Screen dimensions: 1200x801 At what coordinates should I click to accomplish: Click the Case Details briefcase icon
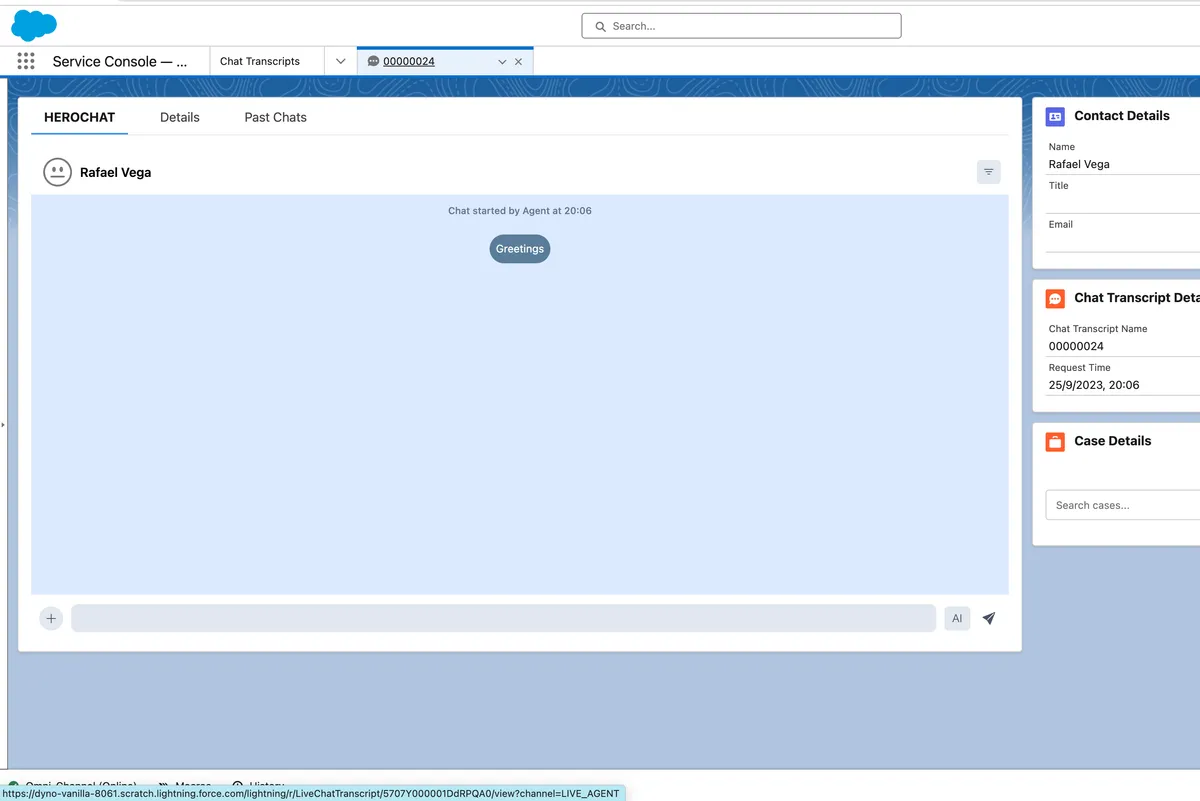1055,442
